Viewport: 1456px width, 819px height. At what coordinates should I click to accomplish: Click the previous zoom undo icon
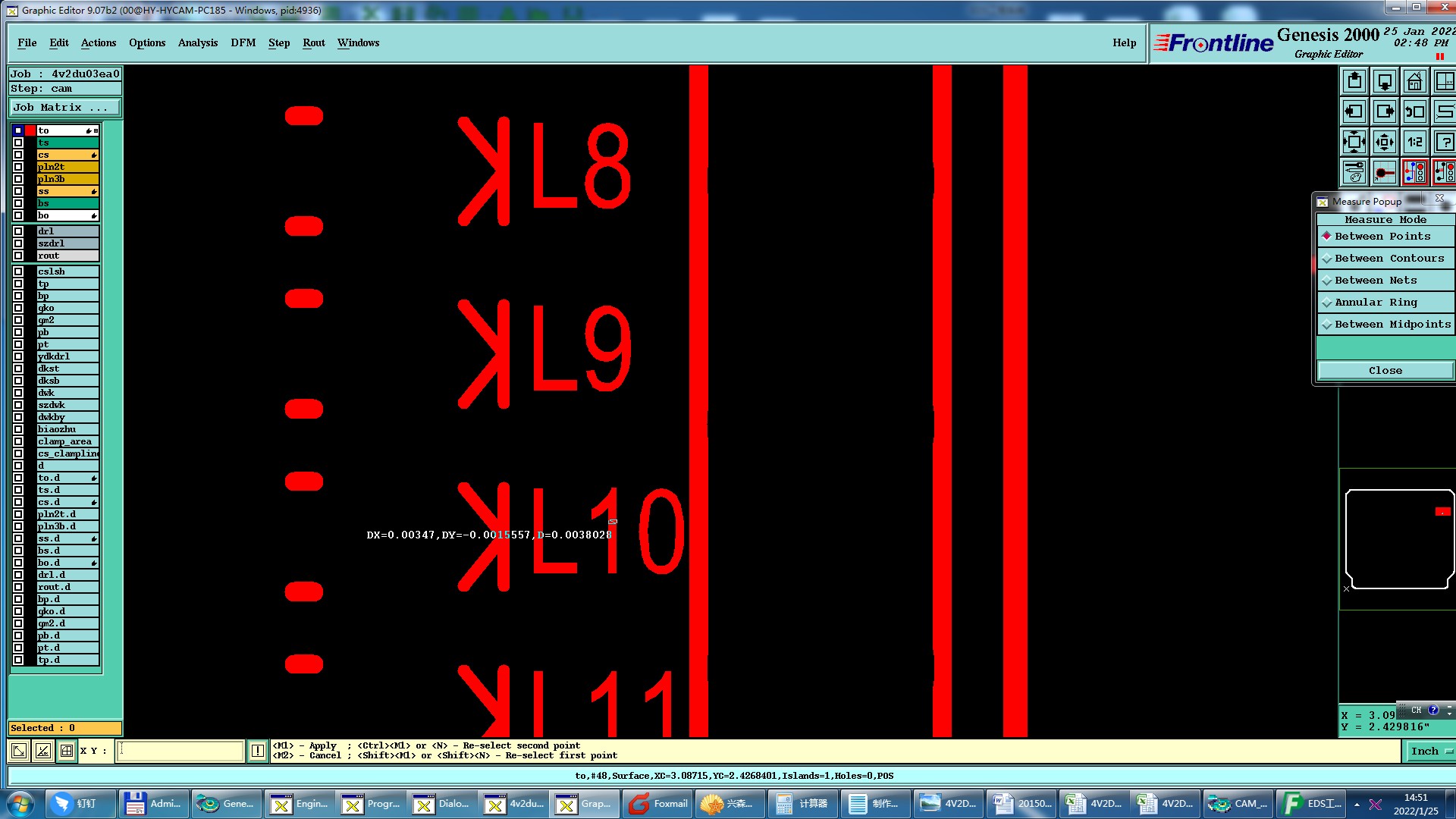tap(1414, 112)
